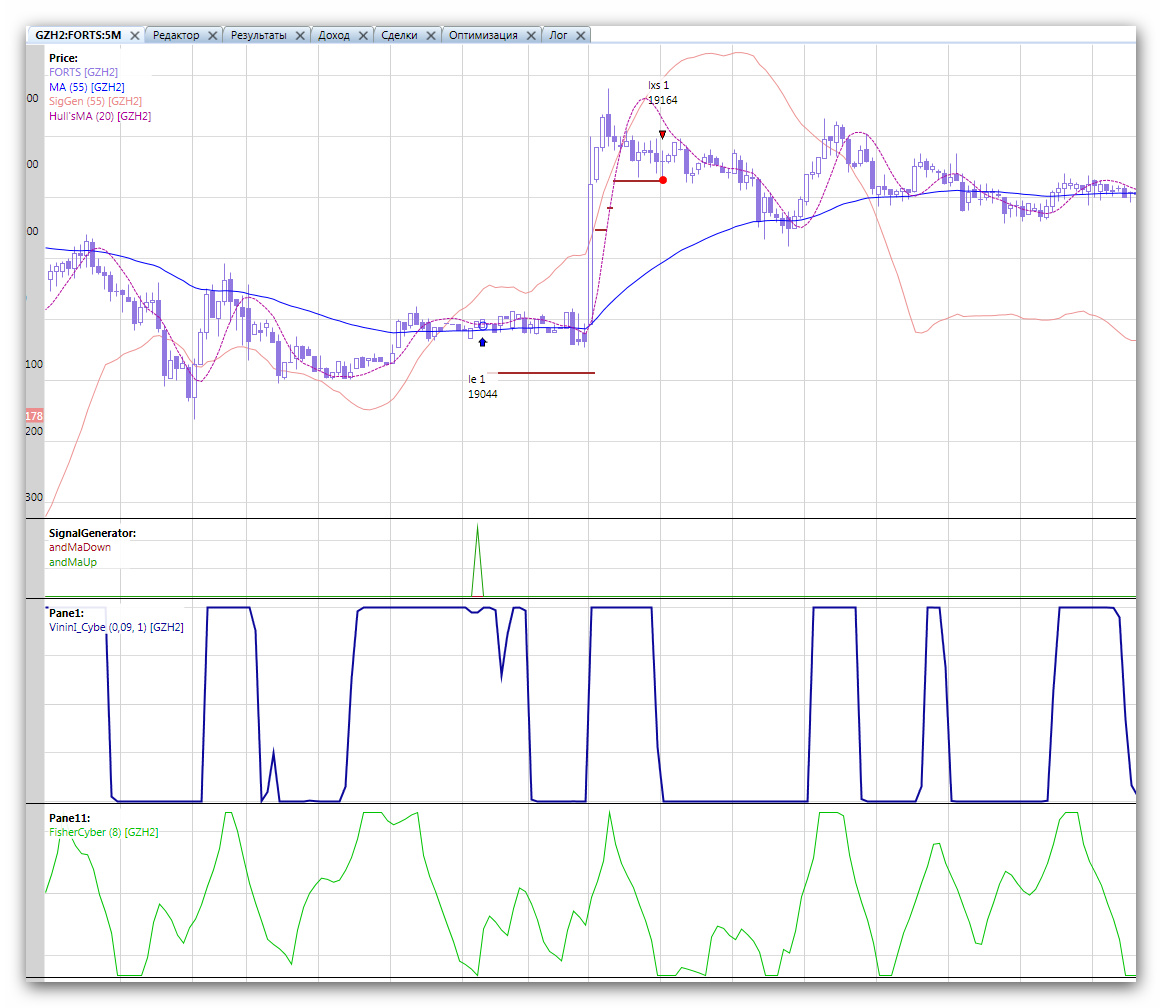Close the GZH2:FORTS:5M chart tab
1162x1008 pixels.
tap(135, 35)
